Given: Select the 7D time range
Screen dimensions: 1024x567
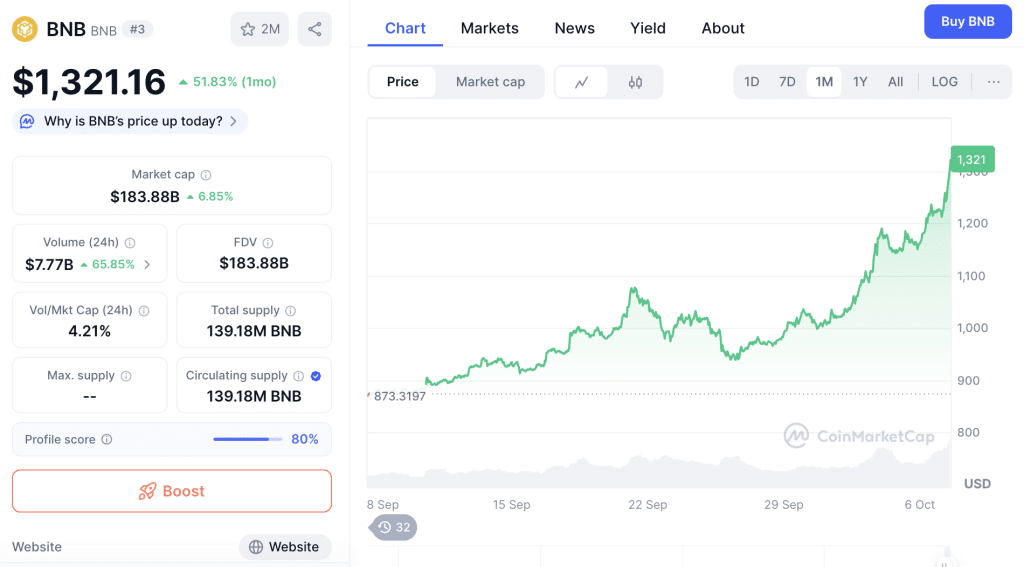Looking at the screenshot, I should 787,82.
